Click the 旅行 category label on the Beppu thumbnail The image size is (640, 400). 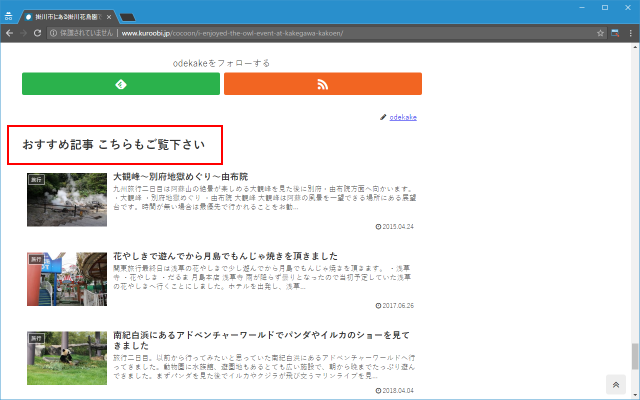pyautogui.click(x=36, y=180)
